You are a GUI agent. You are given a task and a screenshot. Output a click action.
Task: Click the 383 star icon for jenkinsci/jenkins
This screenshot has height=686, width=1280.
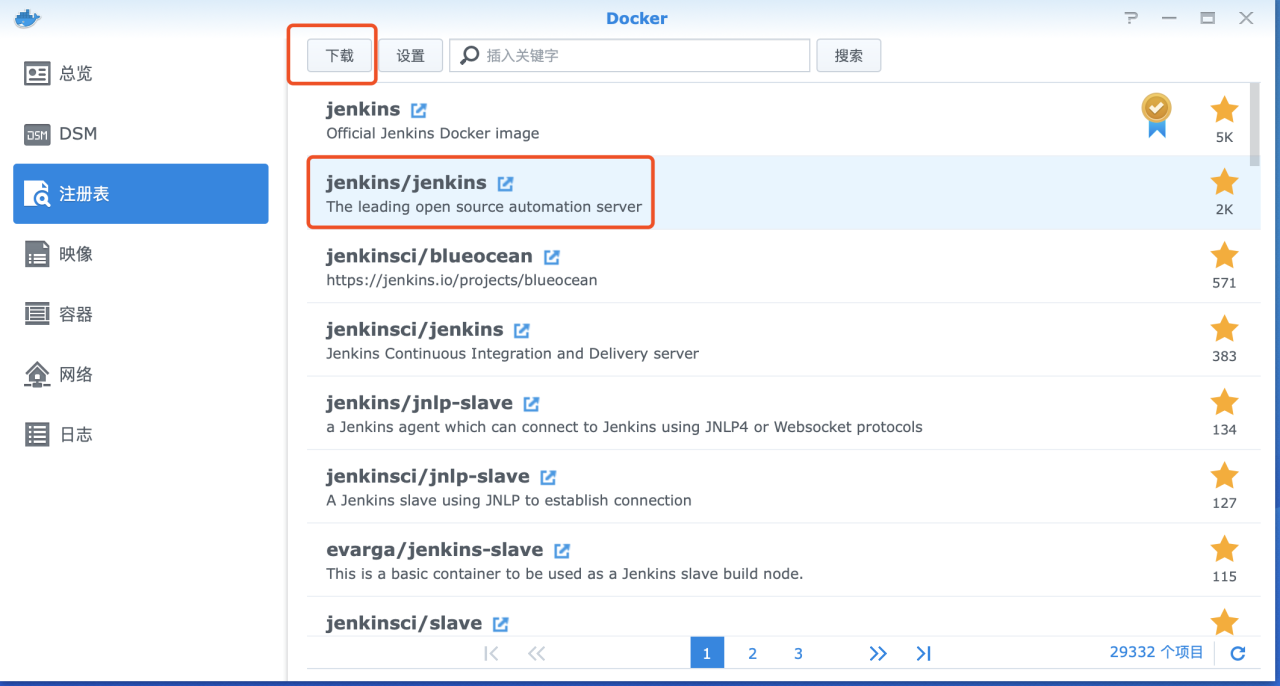tap(1224, 329)
